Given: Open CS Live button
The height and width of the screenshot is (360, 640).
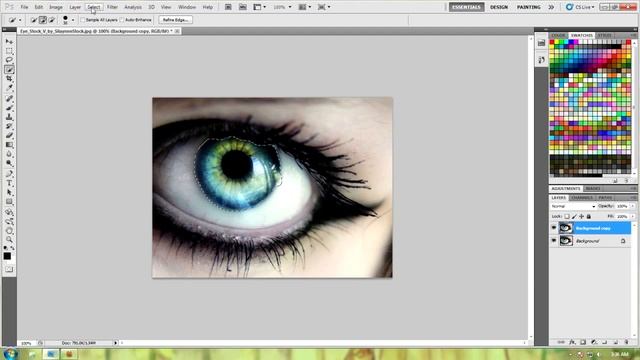Looking at the screenshot, I should click(580, 7).
